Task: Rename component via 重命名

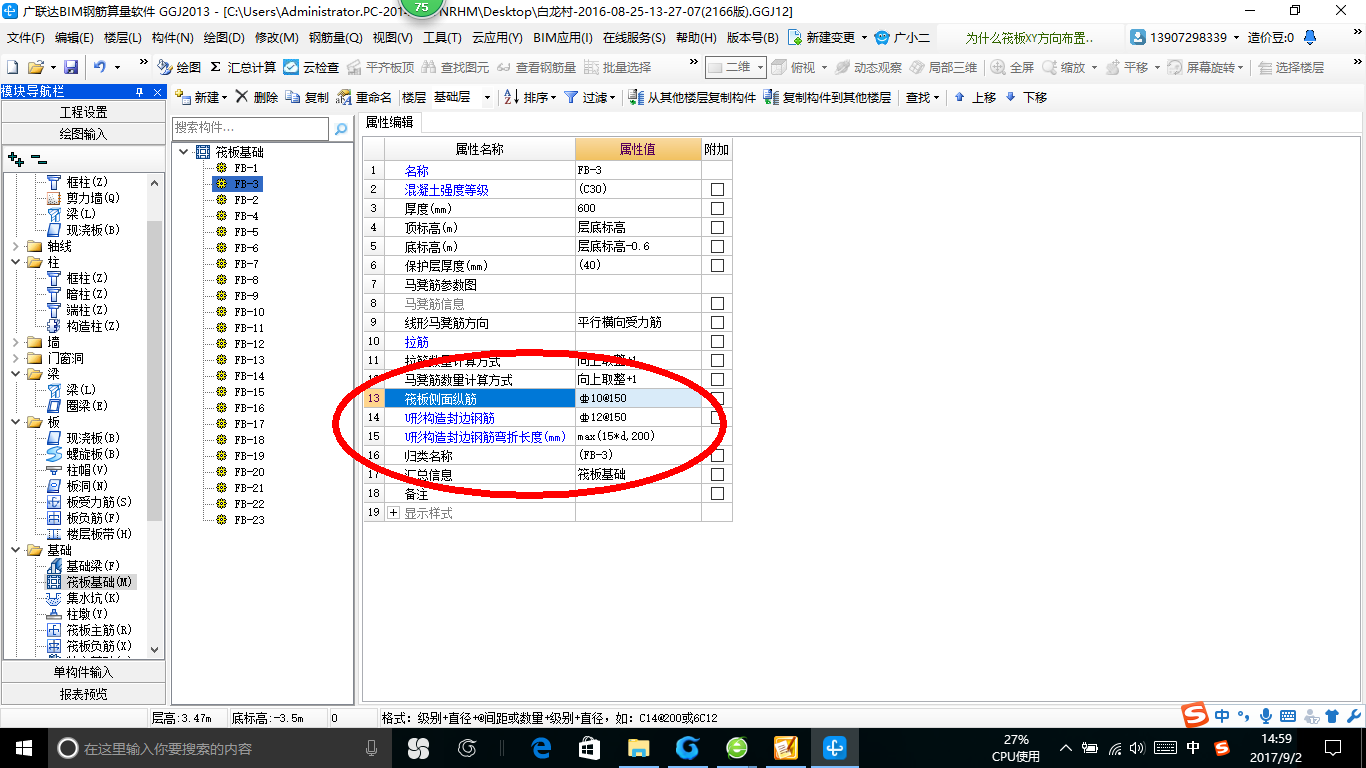Action: (x=365, y=97)
